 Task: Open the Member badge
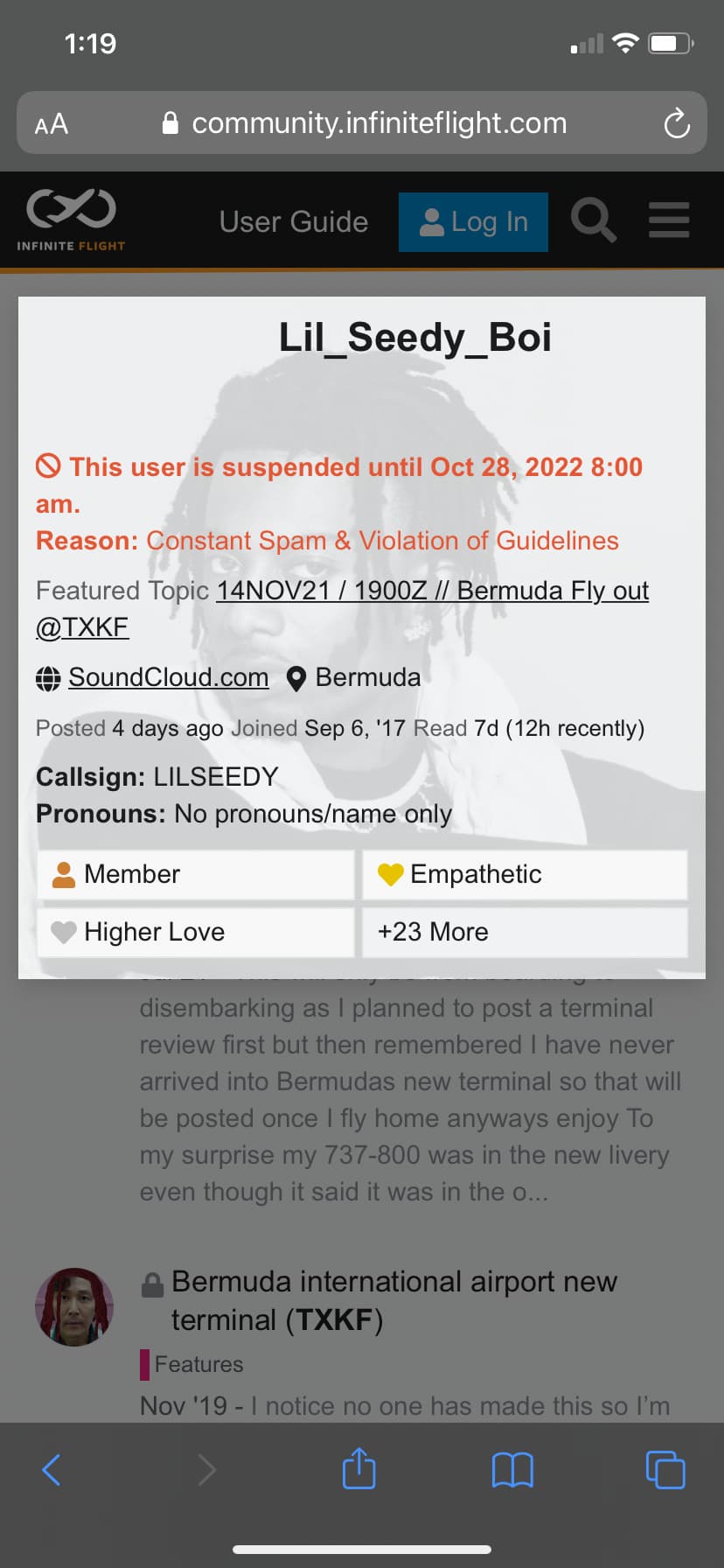pyautogui.click(x=196, y=874)
